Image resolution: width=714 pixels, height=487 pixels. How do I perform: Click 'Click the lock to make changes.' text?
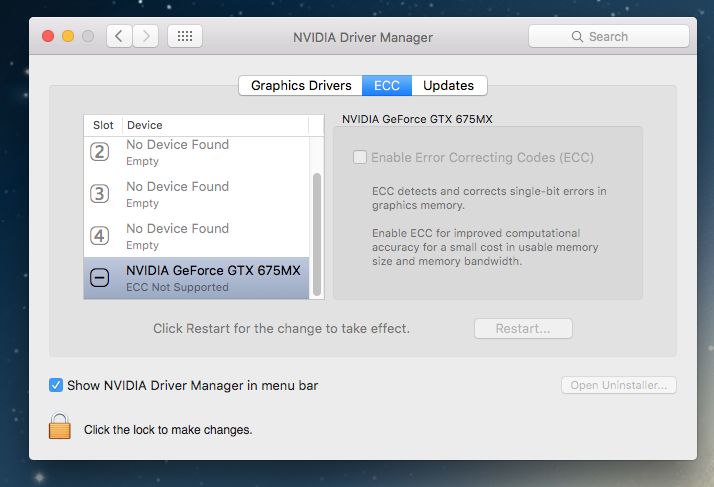[168, 430]
